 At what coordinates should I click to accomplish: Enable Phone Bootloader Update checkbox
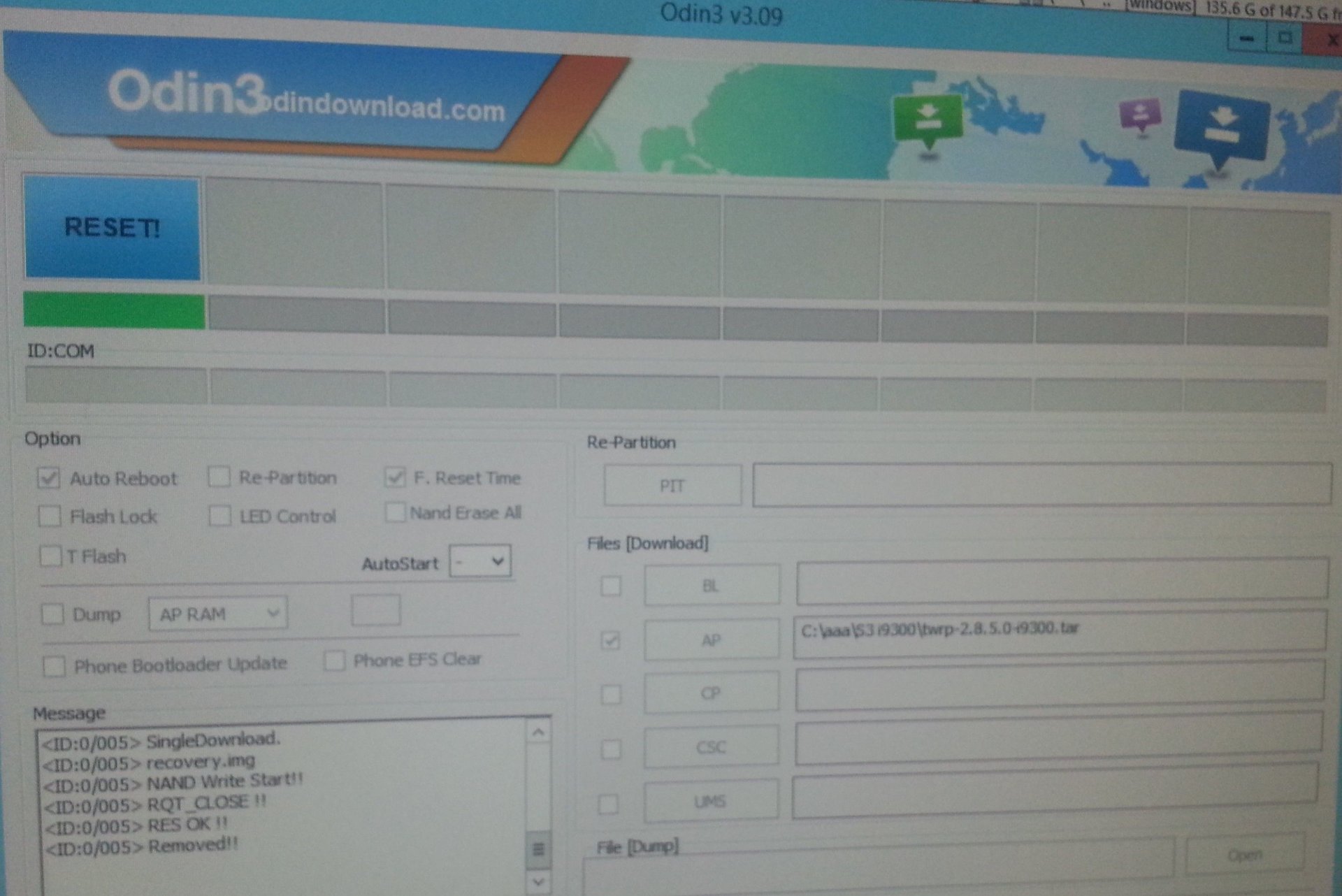(54, 665)
